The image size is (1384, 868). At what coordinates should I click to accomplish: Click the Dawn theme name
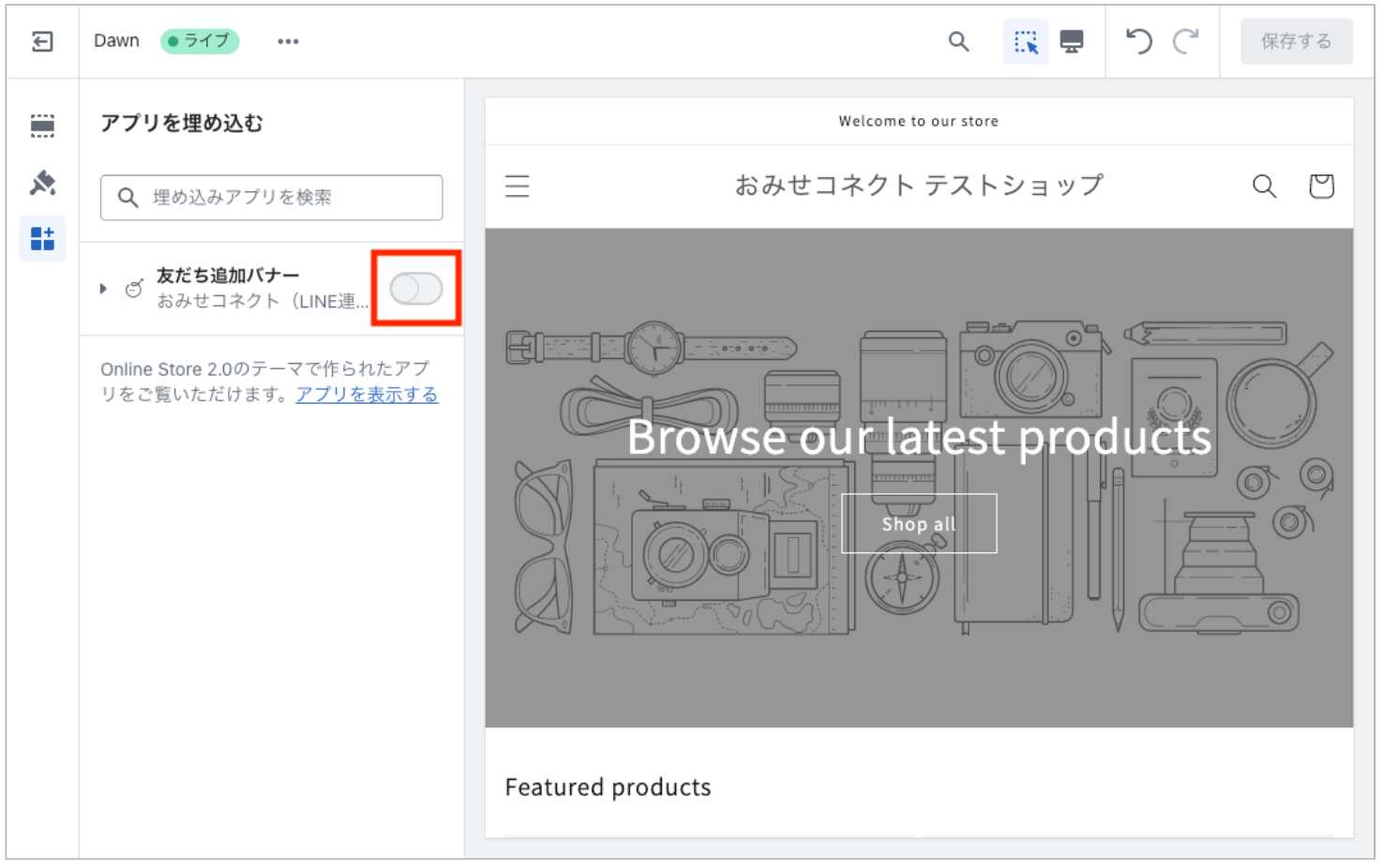point(116,41)
